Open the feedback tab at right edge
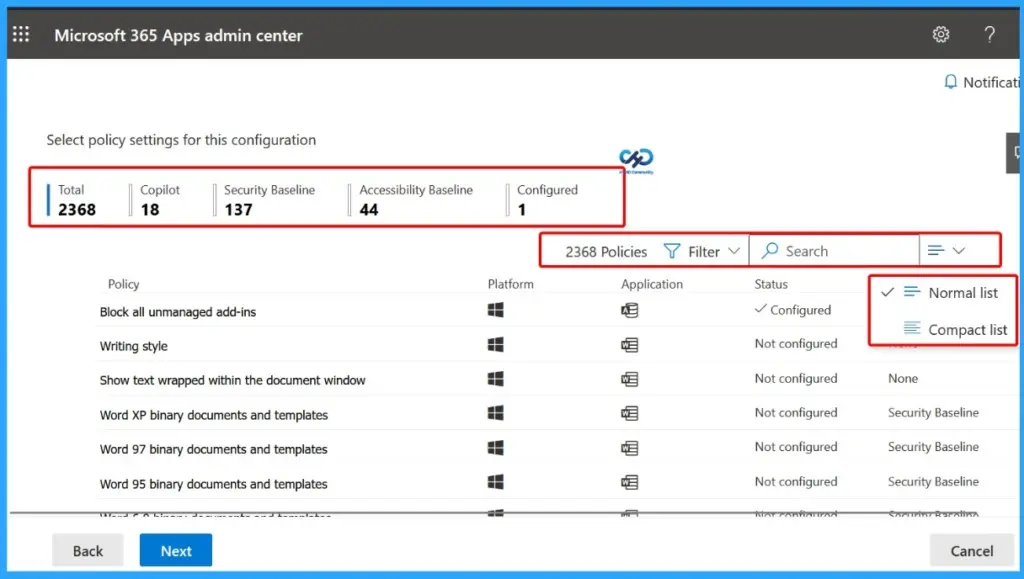1024x579 pixels. coord(1015,153)
